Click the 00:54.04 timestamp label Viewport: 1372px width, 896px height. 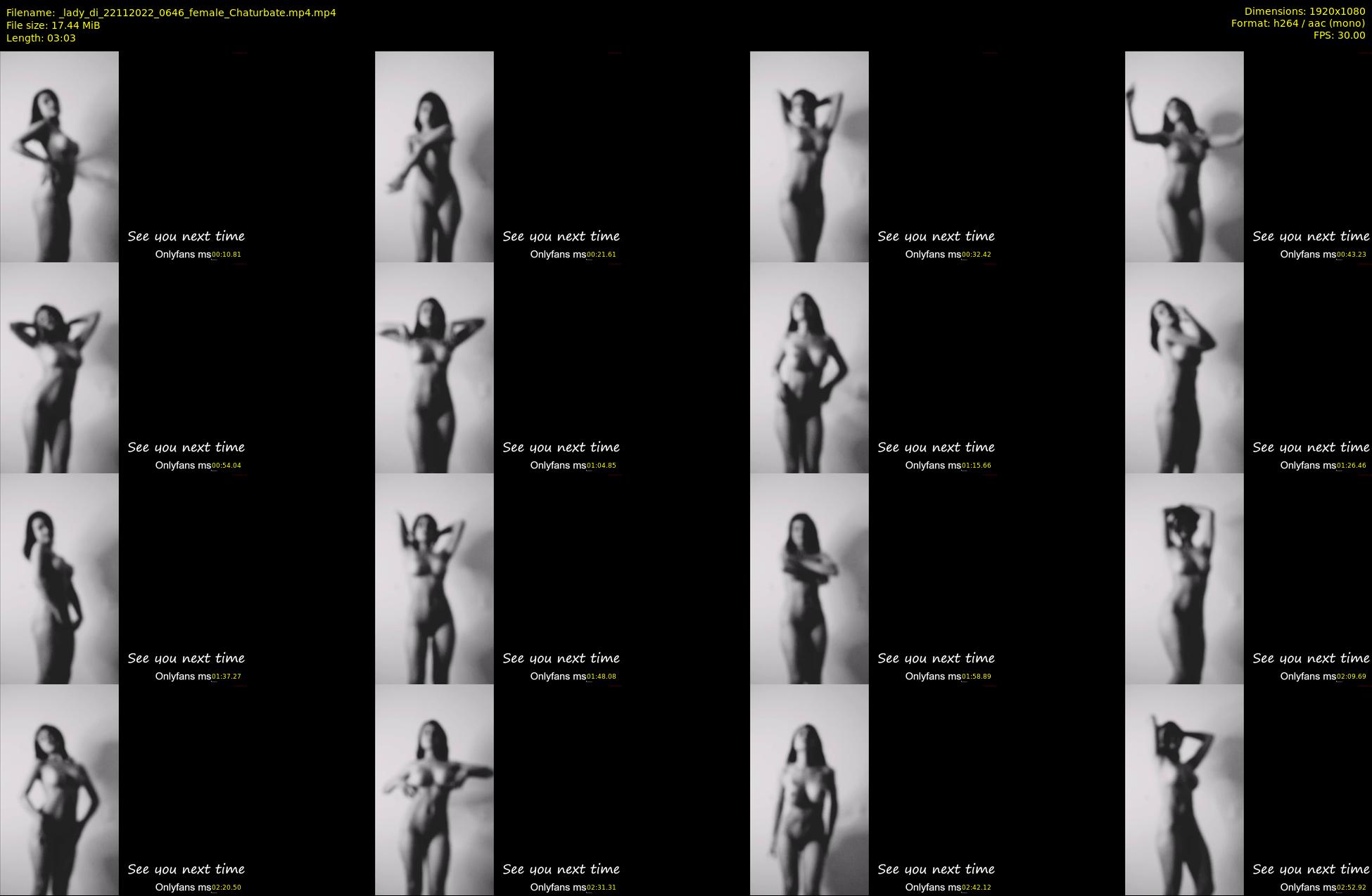coord(227,466)
